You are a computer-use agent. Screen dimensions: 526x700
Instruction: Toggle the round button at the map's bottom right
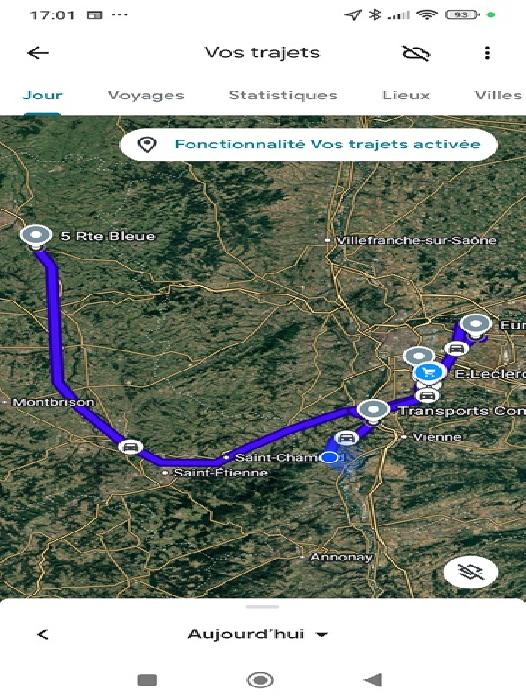pyautogui.click(x=471, y=571)
